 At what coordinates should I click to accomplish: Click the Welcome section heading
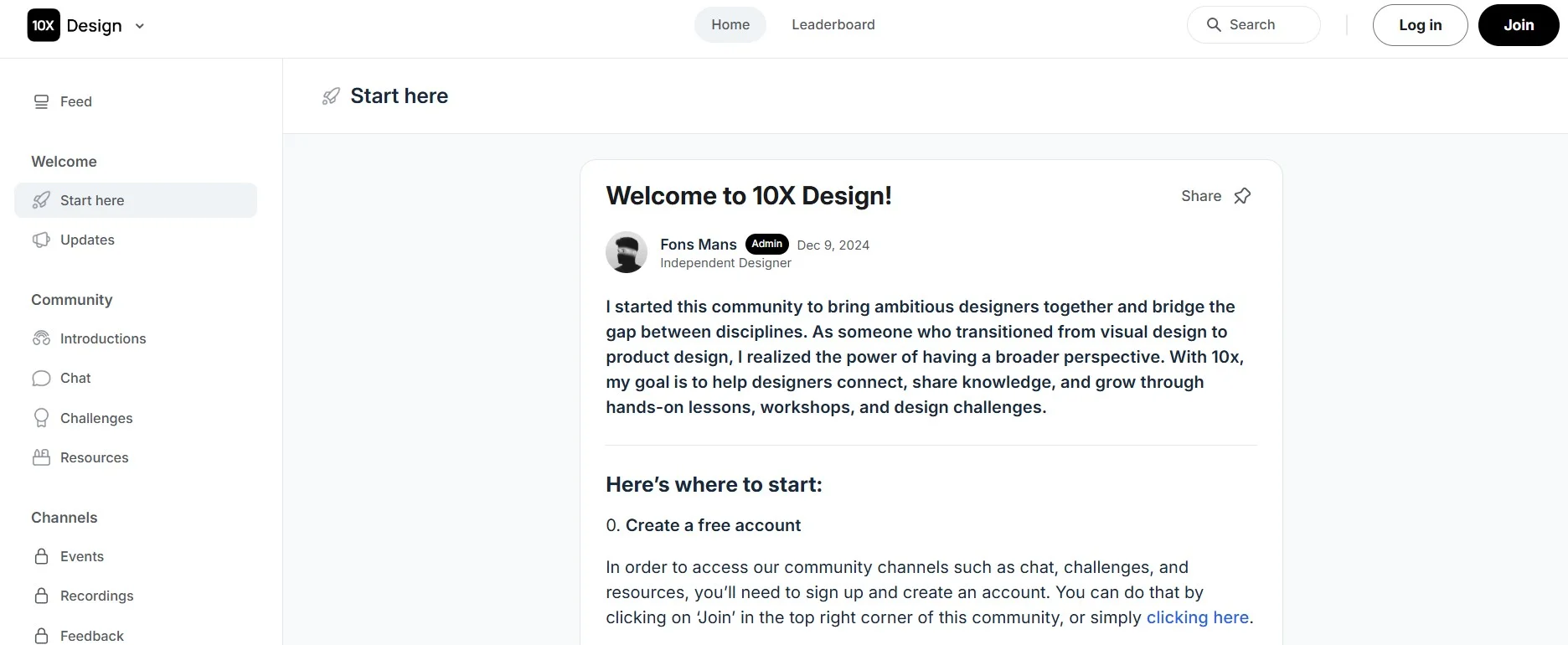click(x=64, y=162)
